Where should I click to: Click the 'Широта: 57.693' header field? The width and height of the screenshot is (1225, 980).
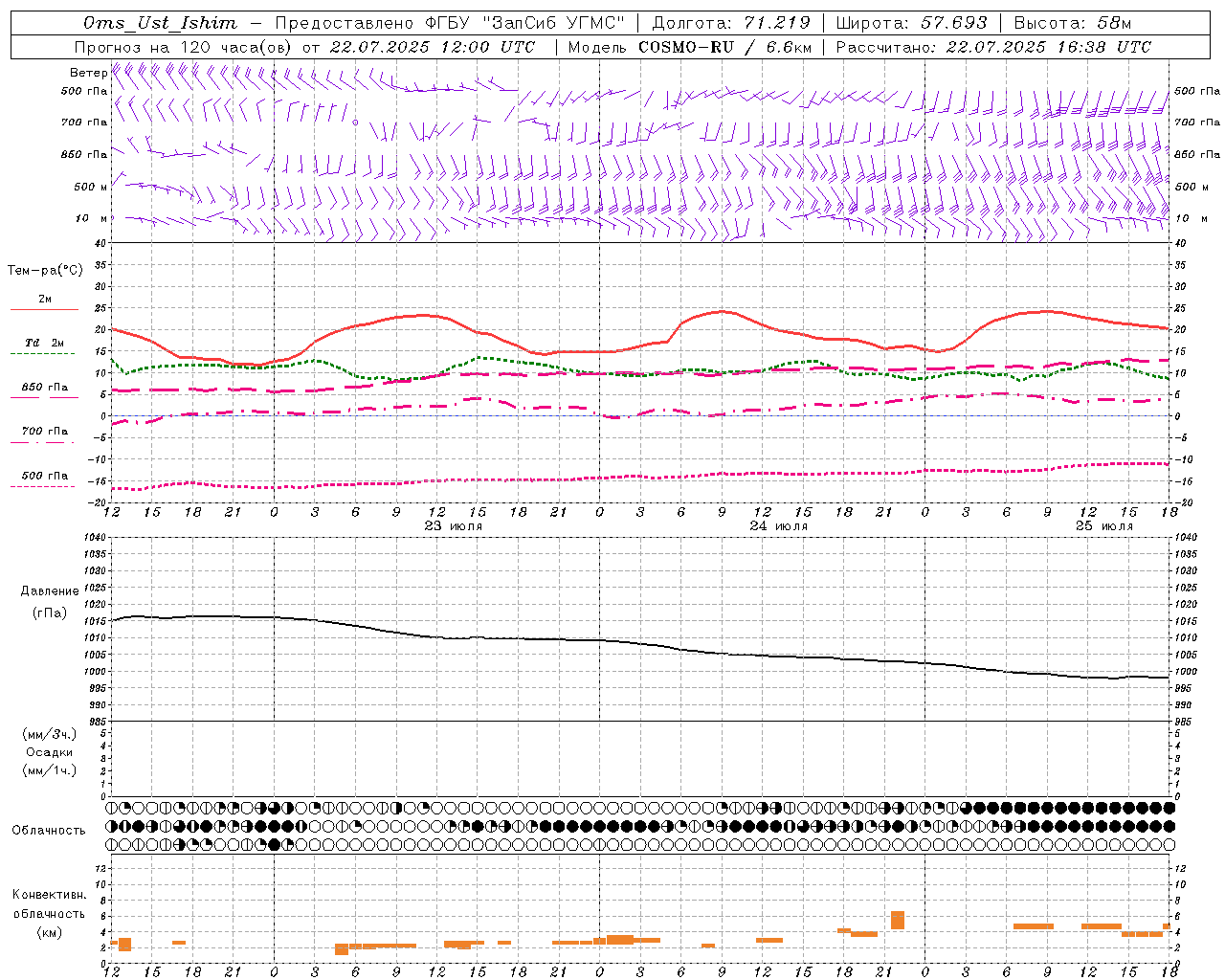(912, 23)
